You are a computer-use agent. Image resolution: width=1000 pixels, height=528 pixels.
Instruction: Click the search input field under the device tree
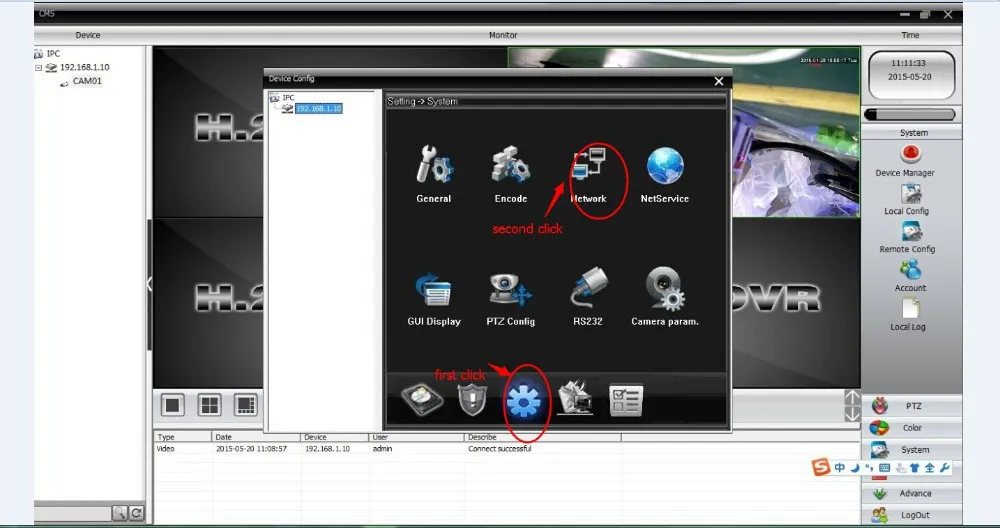click(73, 513)
